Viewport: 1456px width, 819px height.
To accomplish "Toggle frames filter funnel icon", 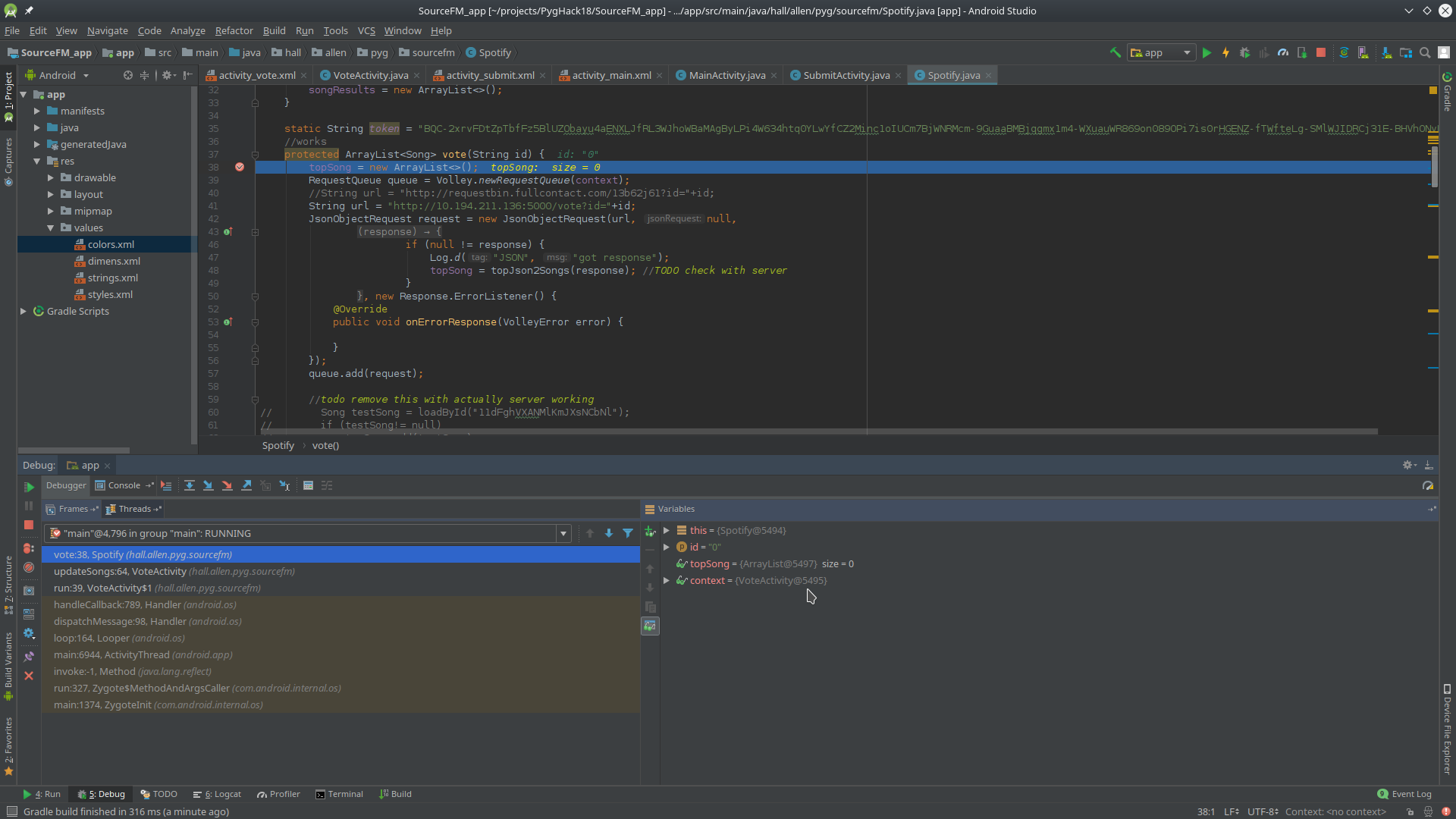I will point(628,533).
